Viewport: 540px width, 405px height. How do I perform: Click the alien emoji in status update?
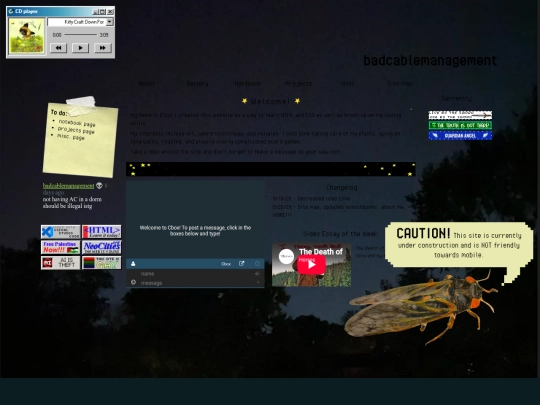pos(99,186)
